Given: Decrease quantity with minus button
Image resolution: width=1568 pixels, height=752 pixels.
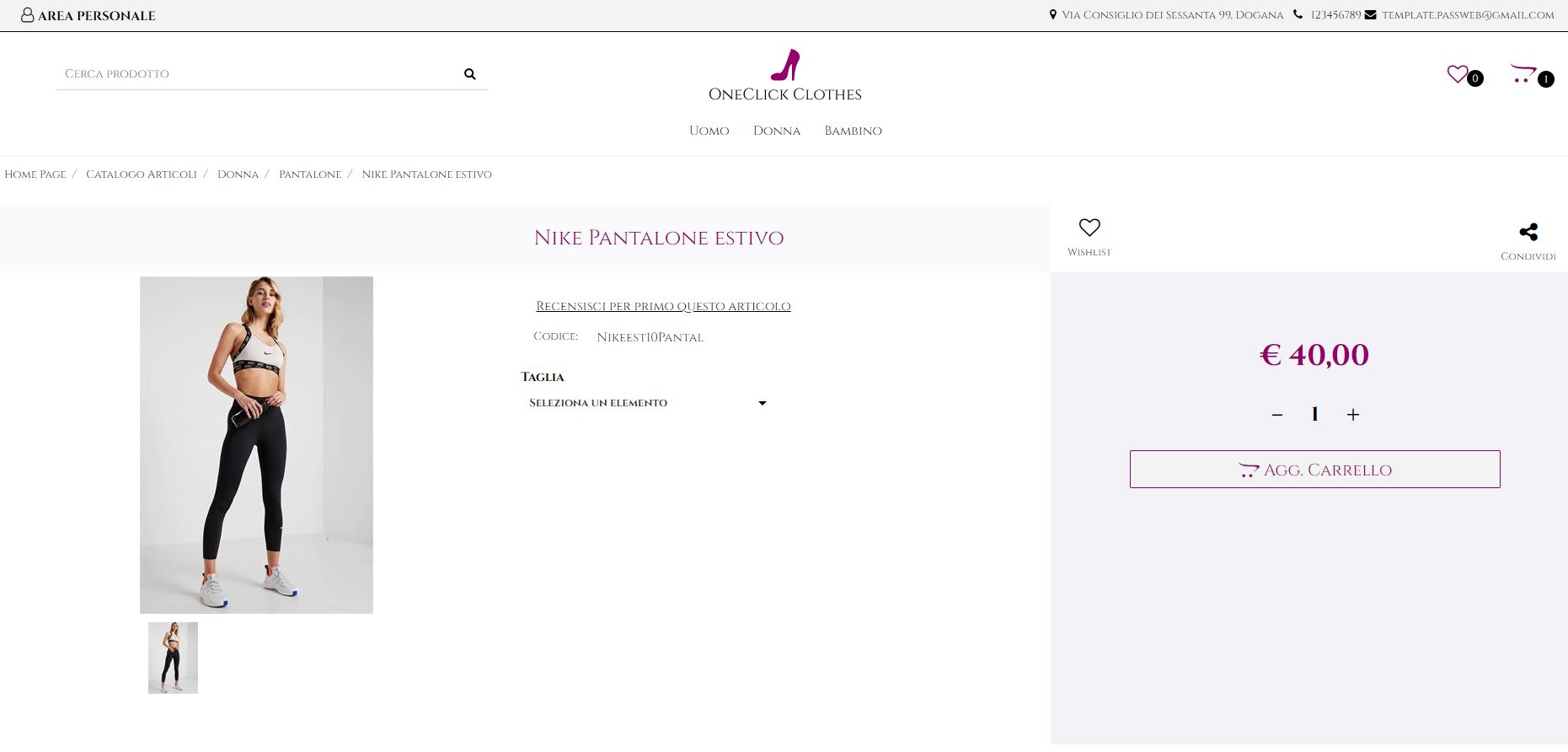Looking at the screenshot, I should pos(1277,415).
